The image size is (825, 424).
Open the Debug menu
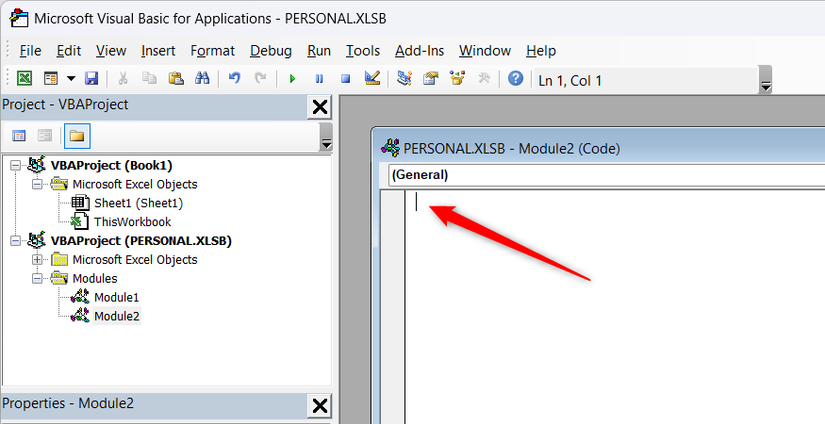pyautogui.click(x=271, y=51)
